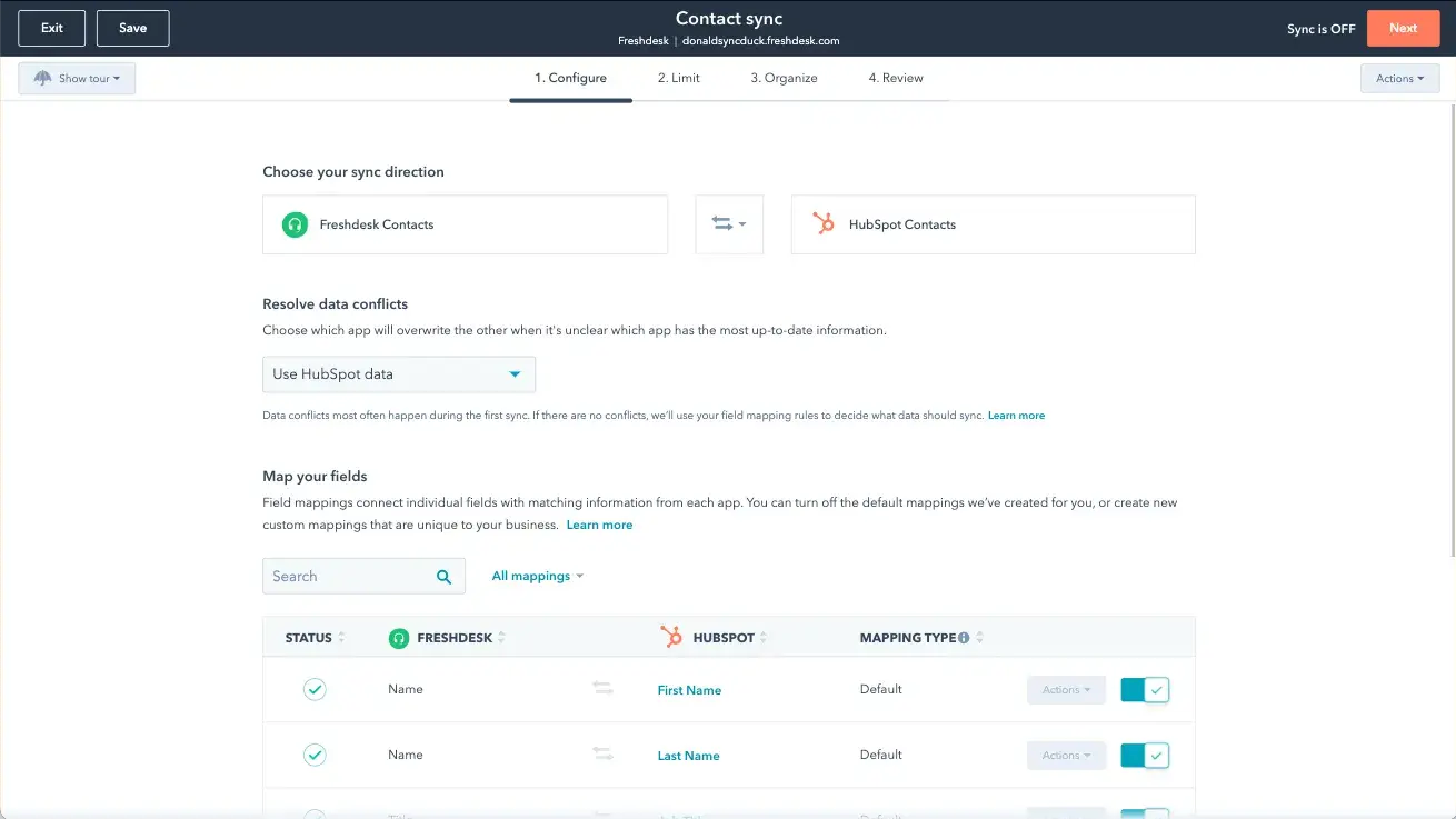The width and height of the screenshot is (1456, 819).
Task: Go to the 4. Review tab
Action: (x=895, y=78)
